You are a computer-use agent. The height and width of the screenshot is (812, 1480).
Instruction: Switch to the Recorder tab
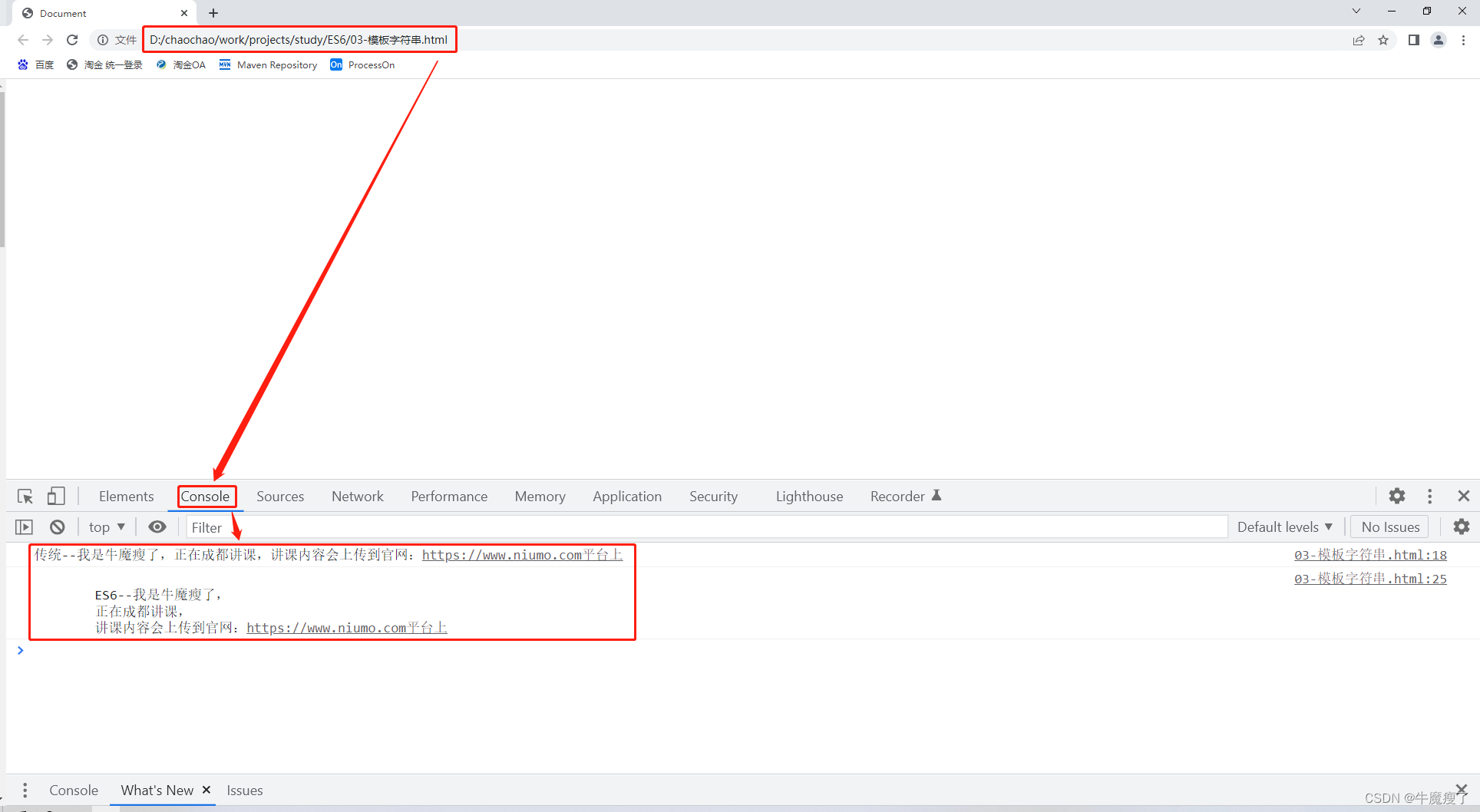(x=906, y=497)
